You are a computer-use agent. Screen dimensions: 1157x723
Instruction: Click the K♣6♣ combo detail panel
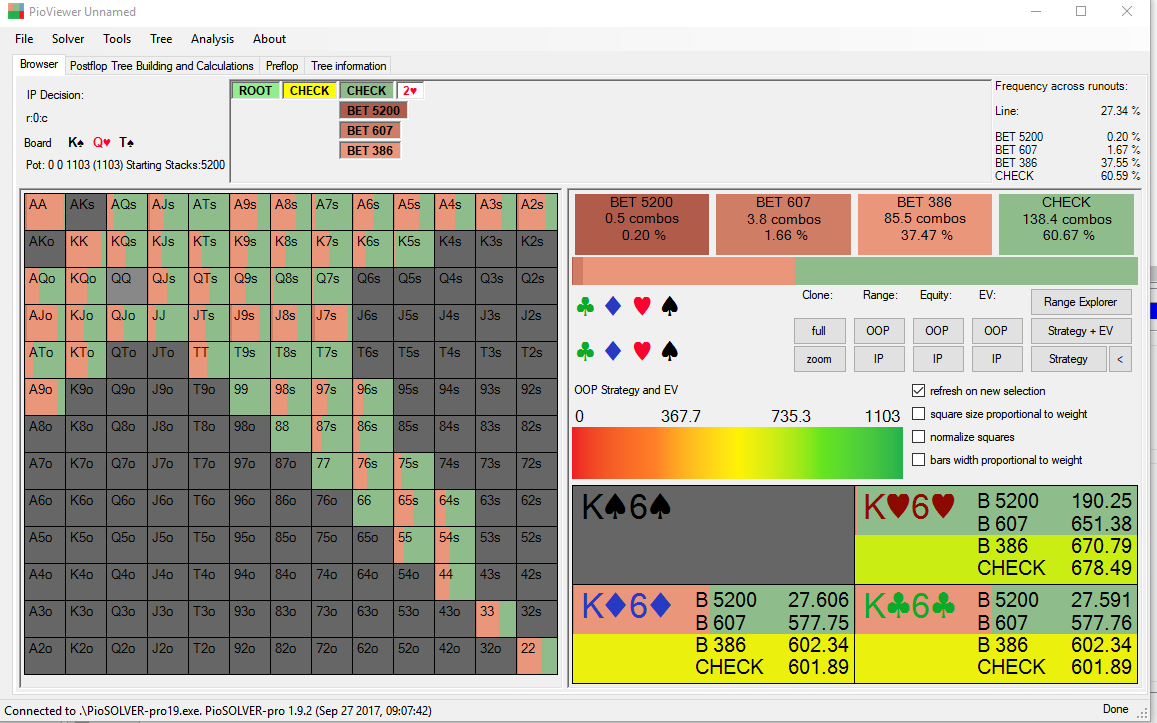[x=996, y=634]
